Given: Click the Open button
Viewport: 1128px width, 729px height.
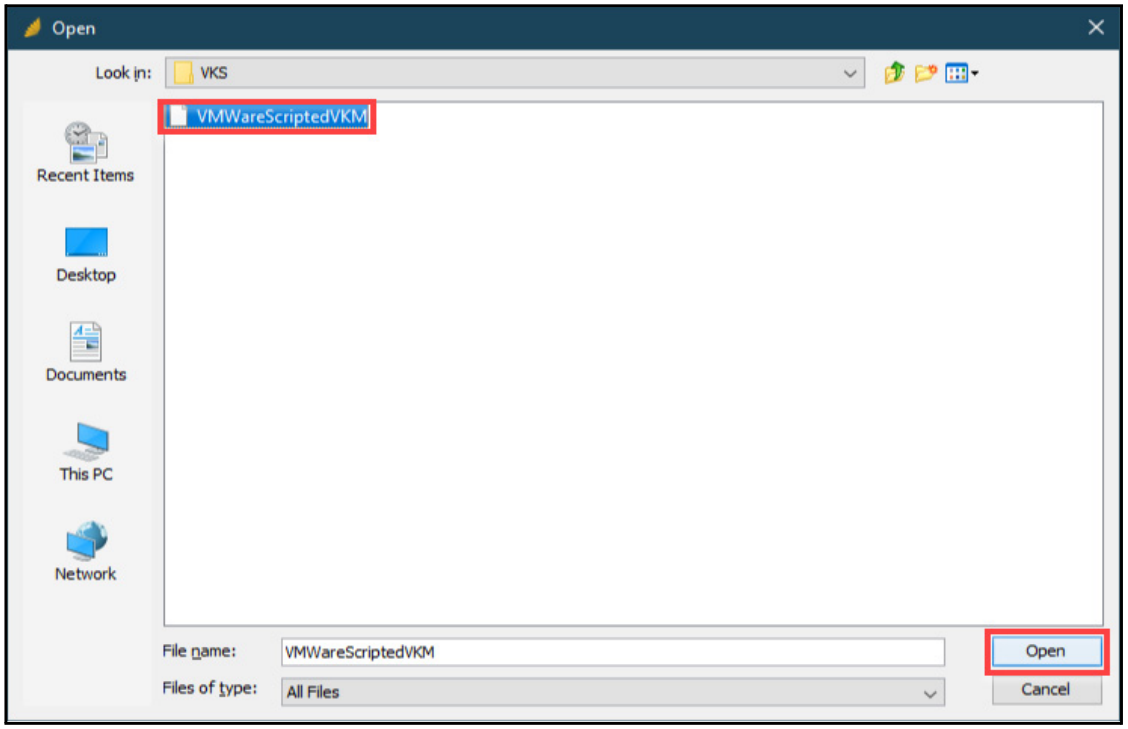Looking at the screenshot, I should 1046,651.
